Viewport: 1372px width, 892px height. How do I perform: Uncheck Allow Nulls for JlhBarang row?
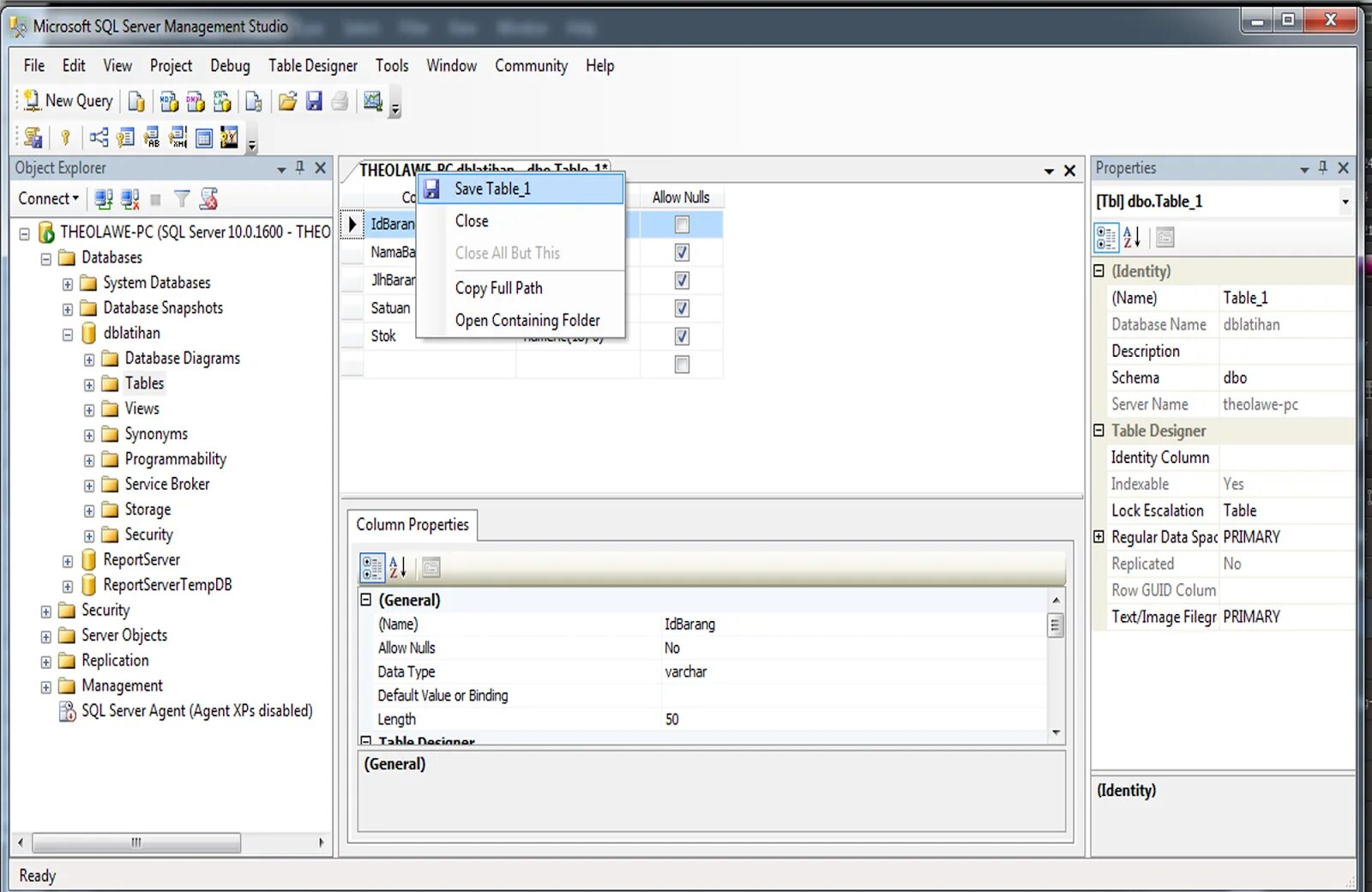pyautogui.click(x=682, y=280)
